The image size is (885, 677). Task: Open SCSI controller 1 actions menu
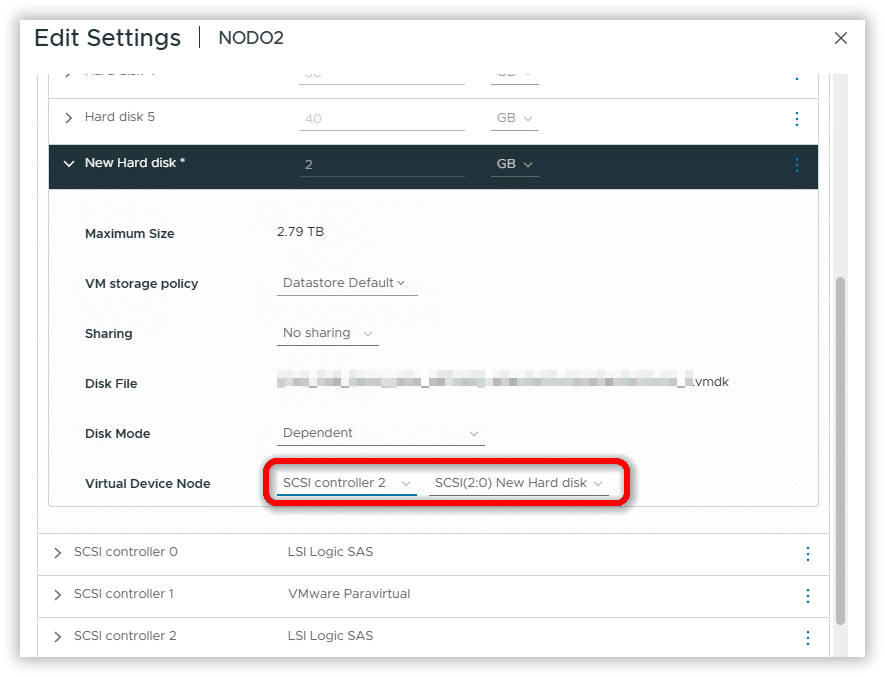pyautogui.click(x=807, y=595)
